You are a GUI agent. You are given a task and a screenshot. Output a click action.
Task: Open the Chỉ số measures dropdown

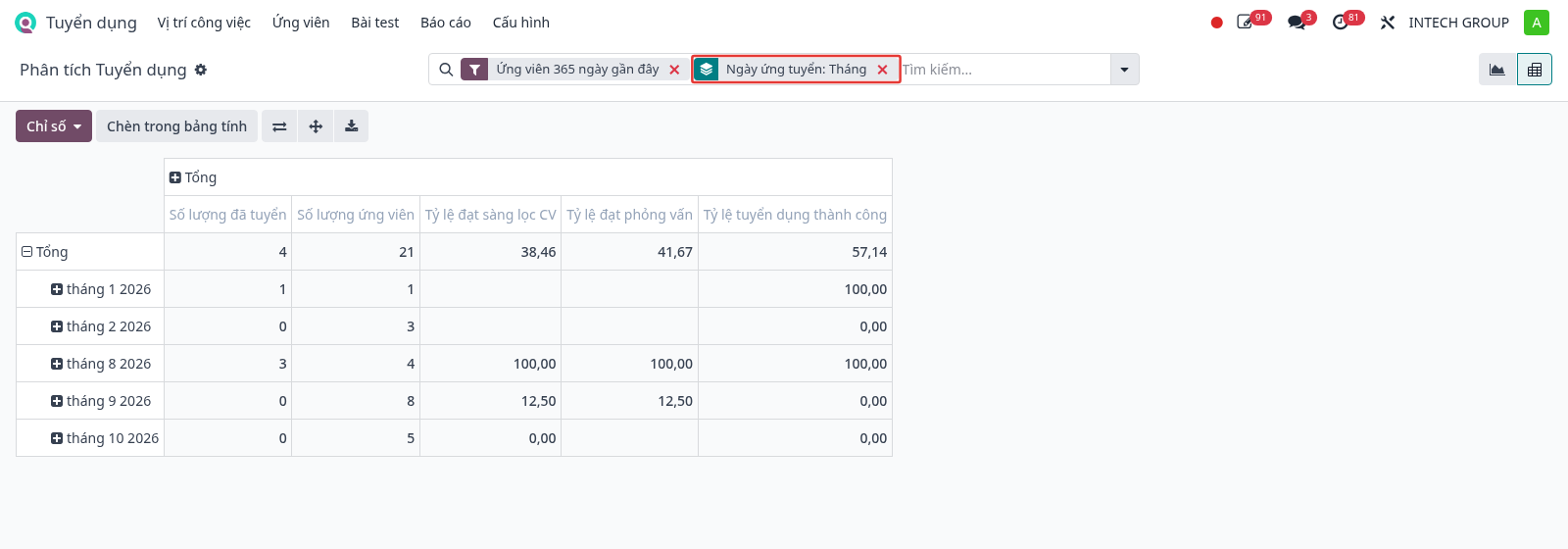[x=54, y=126]
